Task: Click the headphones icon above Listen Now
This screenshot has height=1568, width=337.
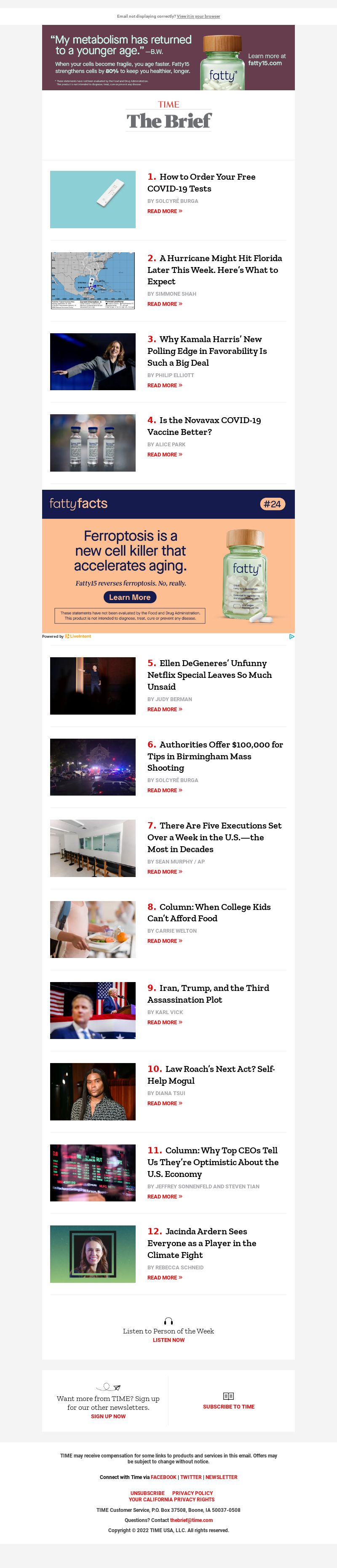Action: click(x=168, y=1321)
